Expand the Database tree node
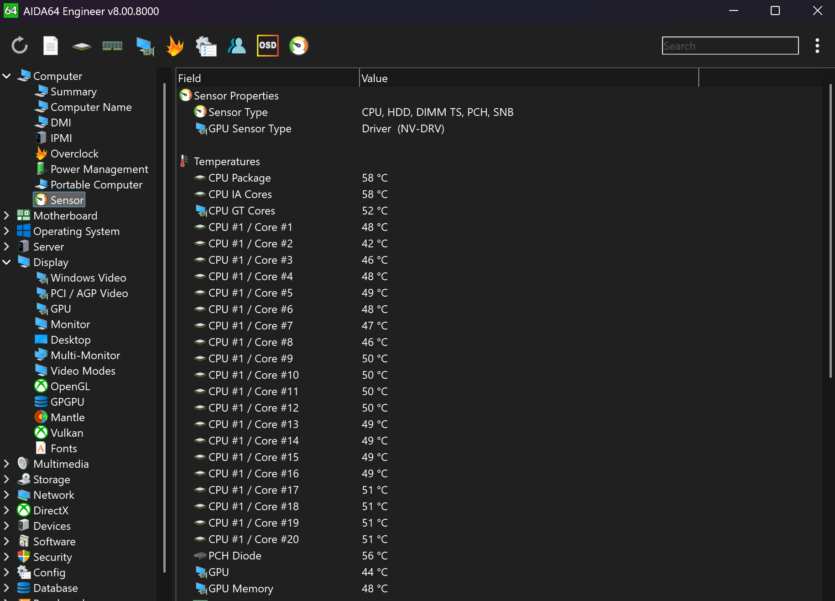The width and height of the screenshot is (835, 601). point(6,588)
